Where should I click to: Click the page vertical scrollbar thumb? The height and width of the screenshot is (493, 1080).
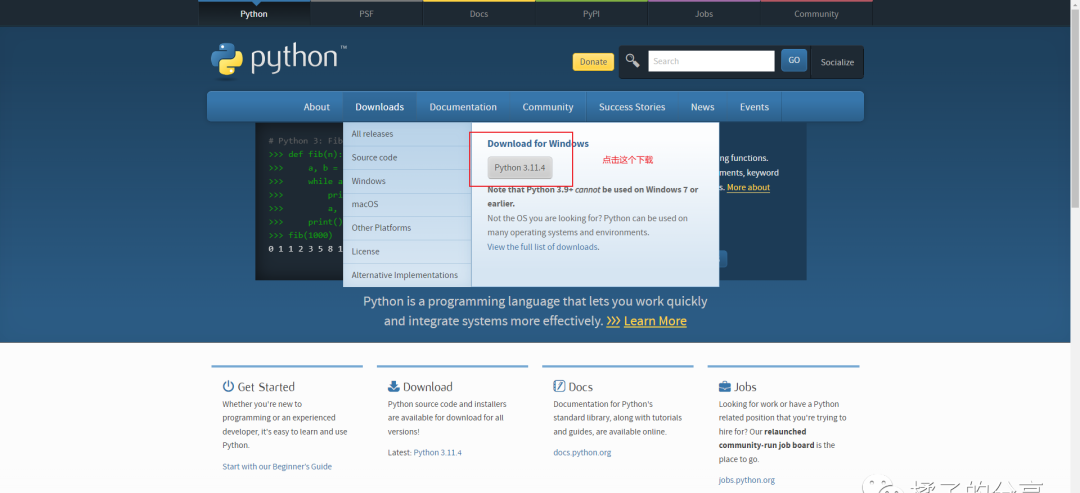tap(1074, 107)
